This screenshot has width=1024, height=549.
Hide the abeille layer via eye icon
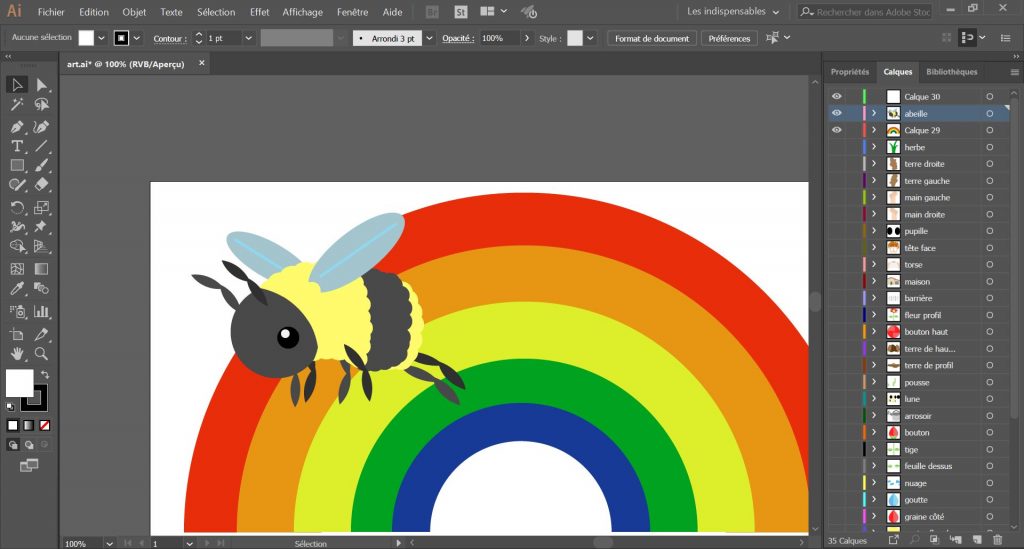point(837,114)
